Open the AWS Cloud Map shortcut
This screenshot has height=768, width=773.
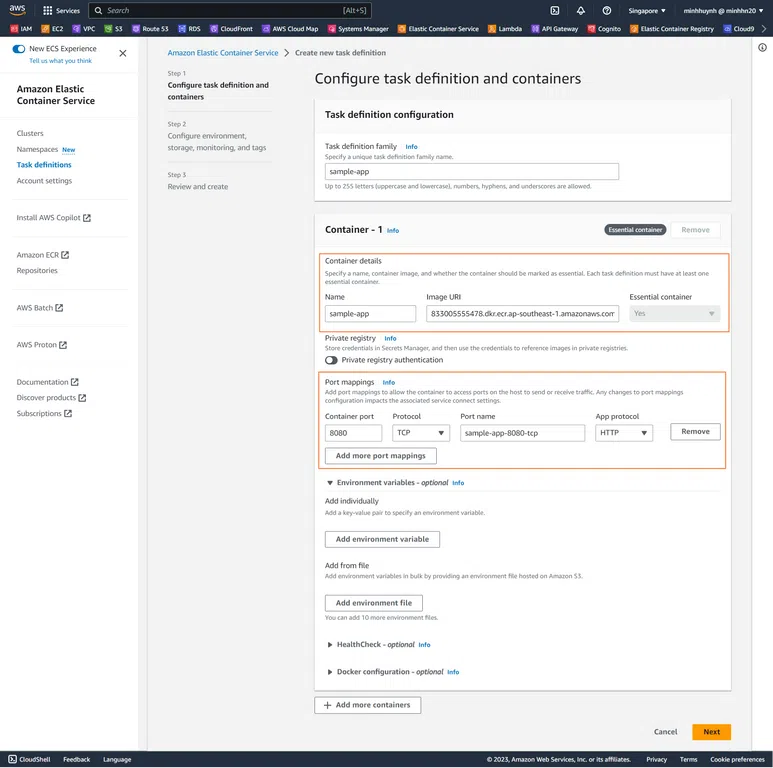coord(290,29)
